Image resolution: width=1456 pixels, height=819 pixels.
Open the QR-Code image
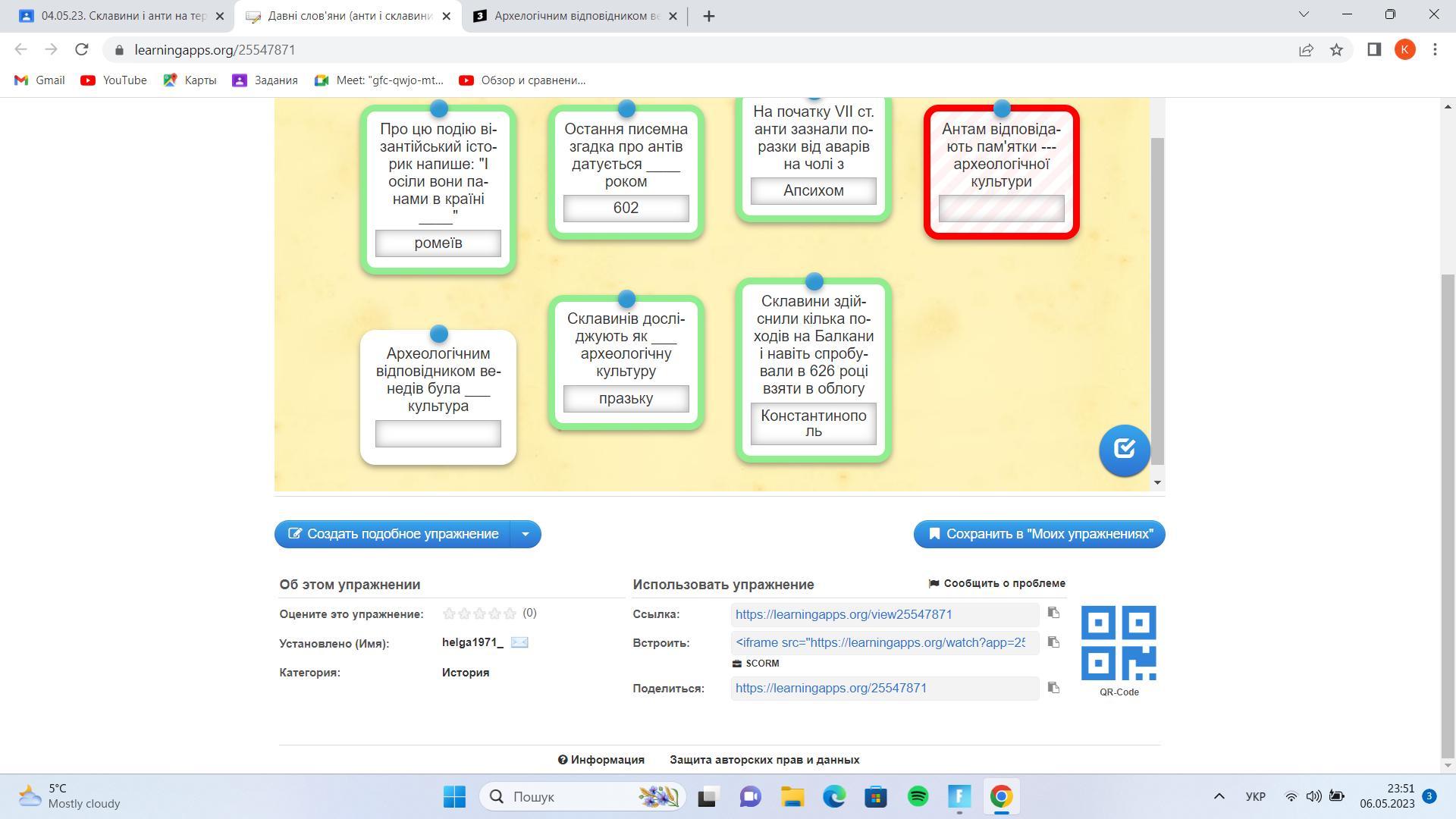(1119, 643)
